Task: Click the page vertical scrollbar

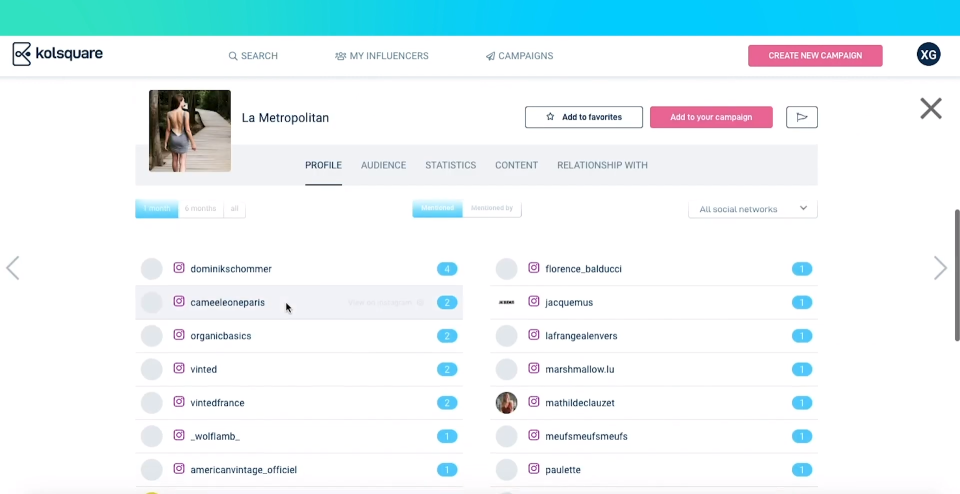Action: (957, 275)
